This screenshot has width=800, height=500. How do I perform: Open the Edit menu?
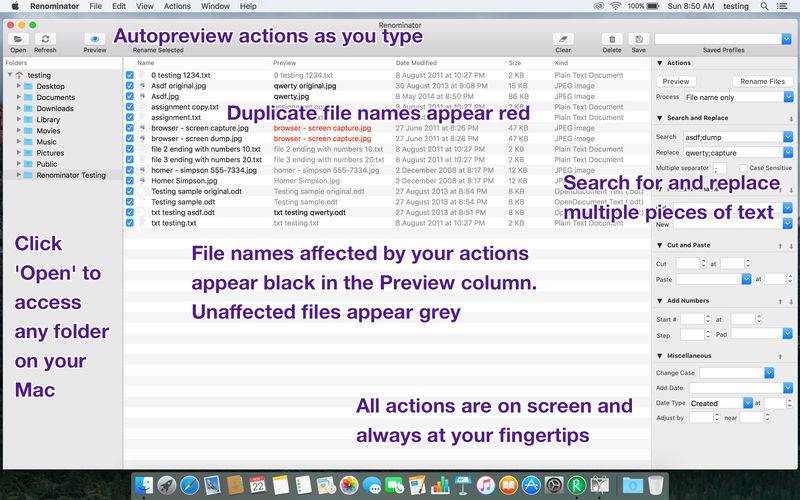pos(119,6)
